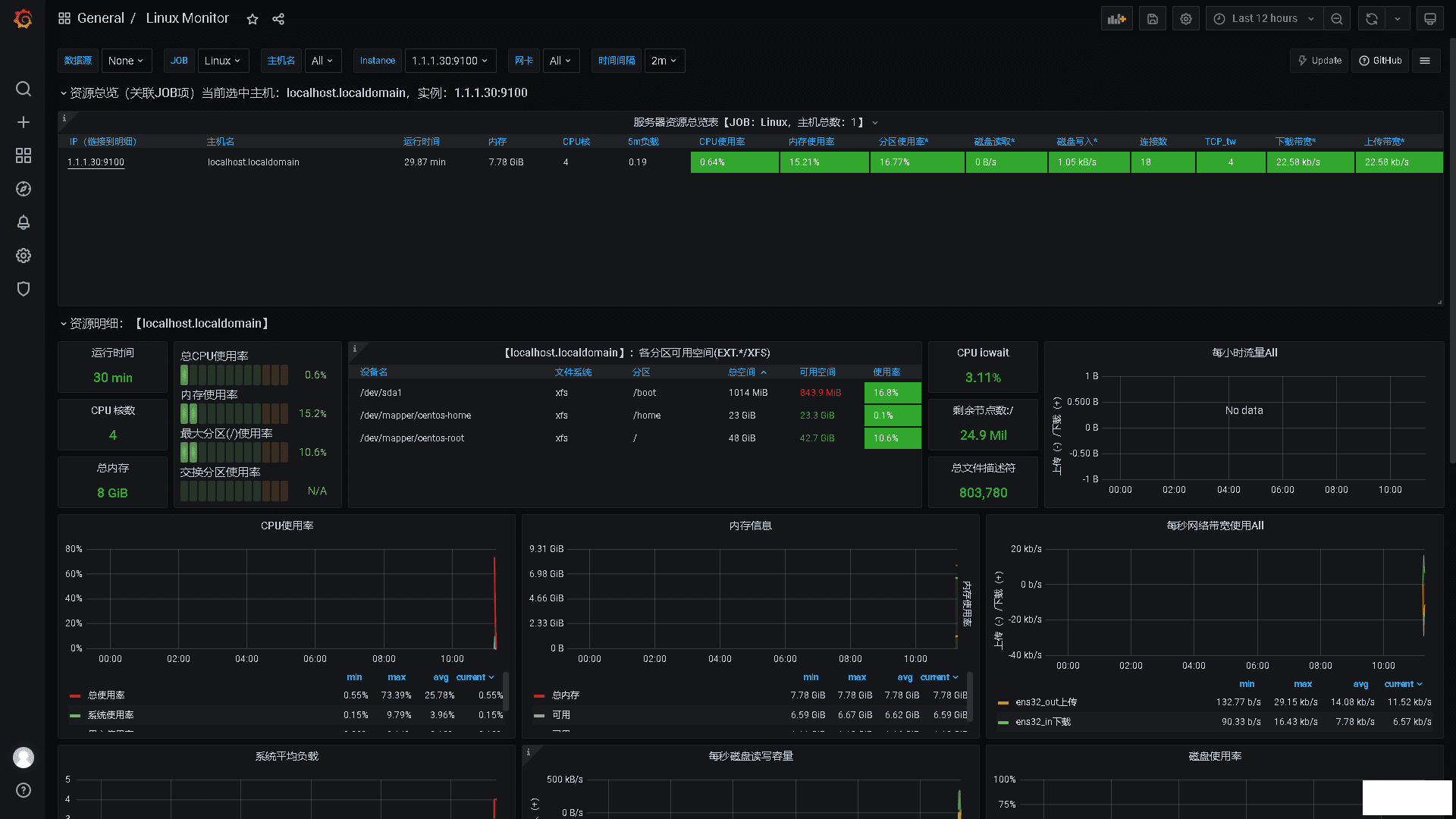Click the configuration gear icon
The width and height of the screenshot is (1456, 819).
[1185, 18]
